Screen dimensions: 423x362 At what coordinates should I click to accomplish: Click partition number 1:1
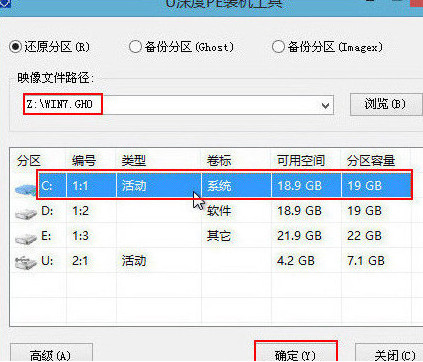80,185
